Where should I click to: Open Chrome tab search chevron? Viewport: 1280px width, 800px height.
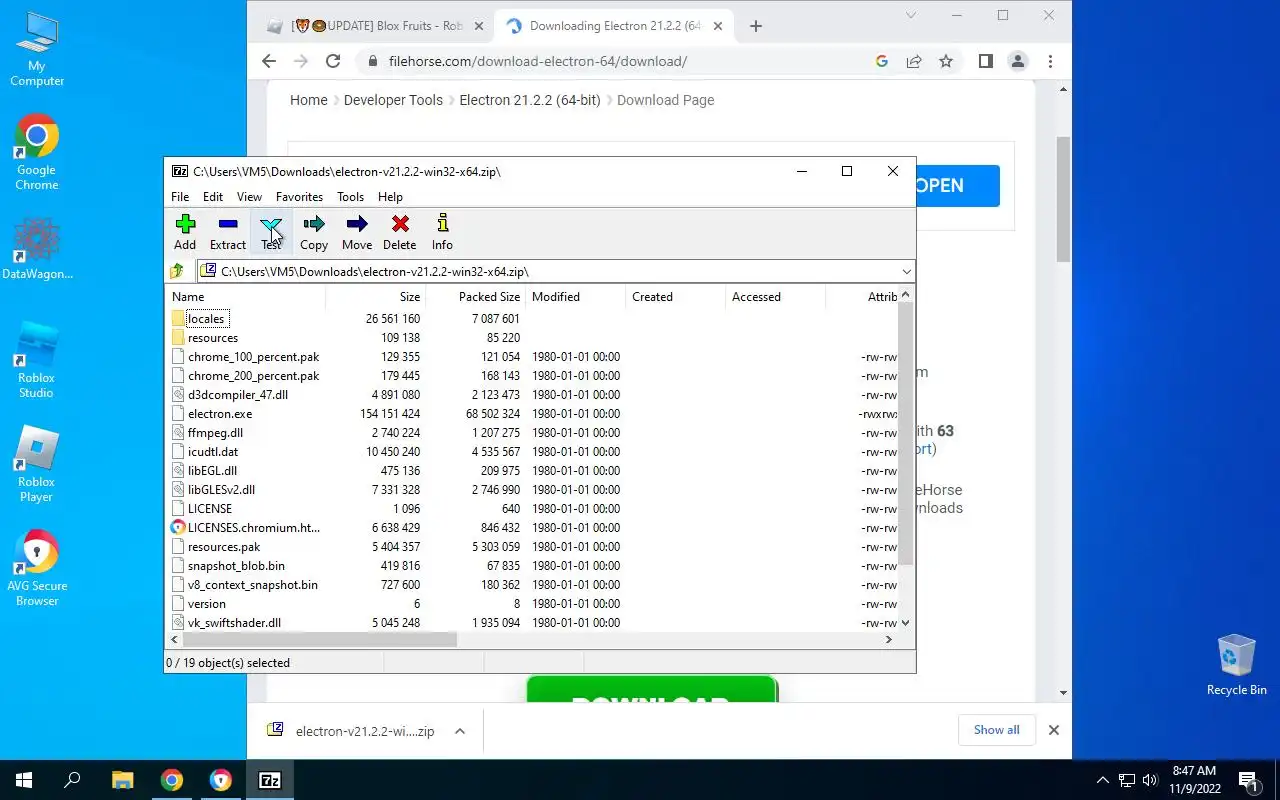coord(911,15)
